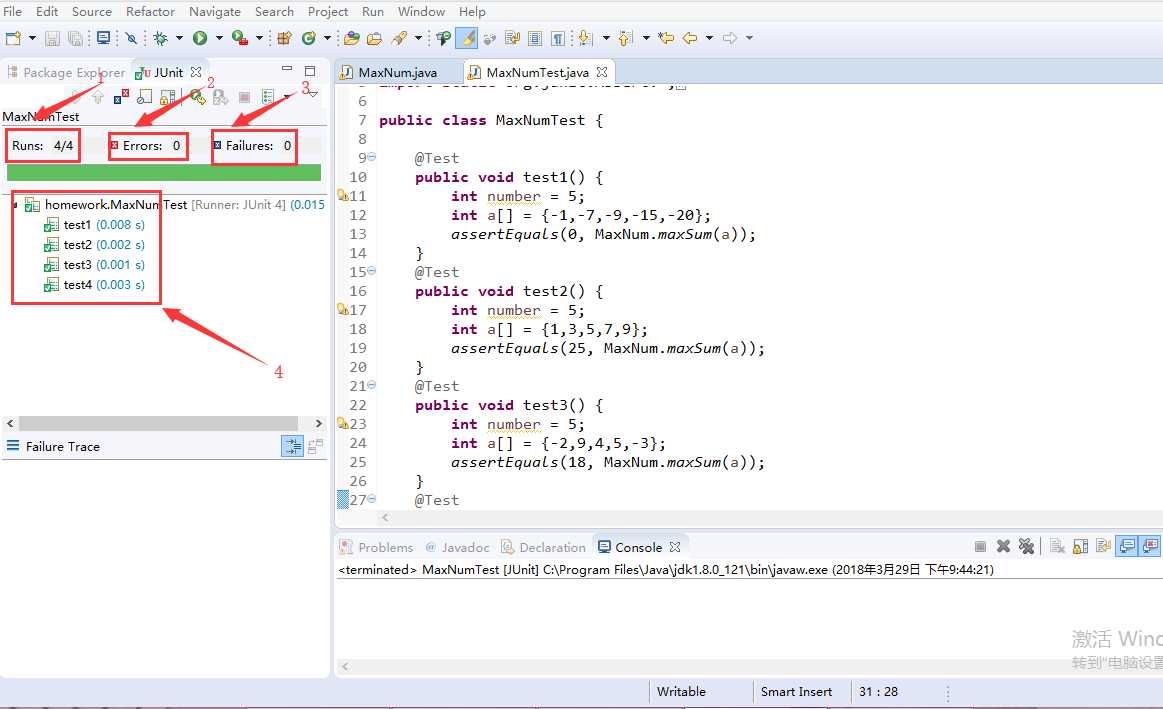Click the Next Annotation arrow icon
1163x709 pixels.
(x=586, y=38)
